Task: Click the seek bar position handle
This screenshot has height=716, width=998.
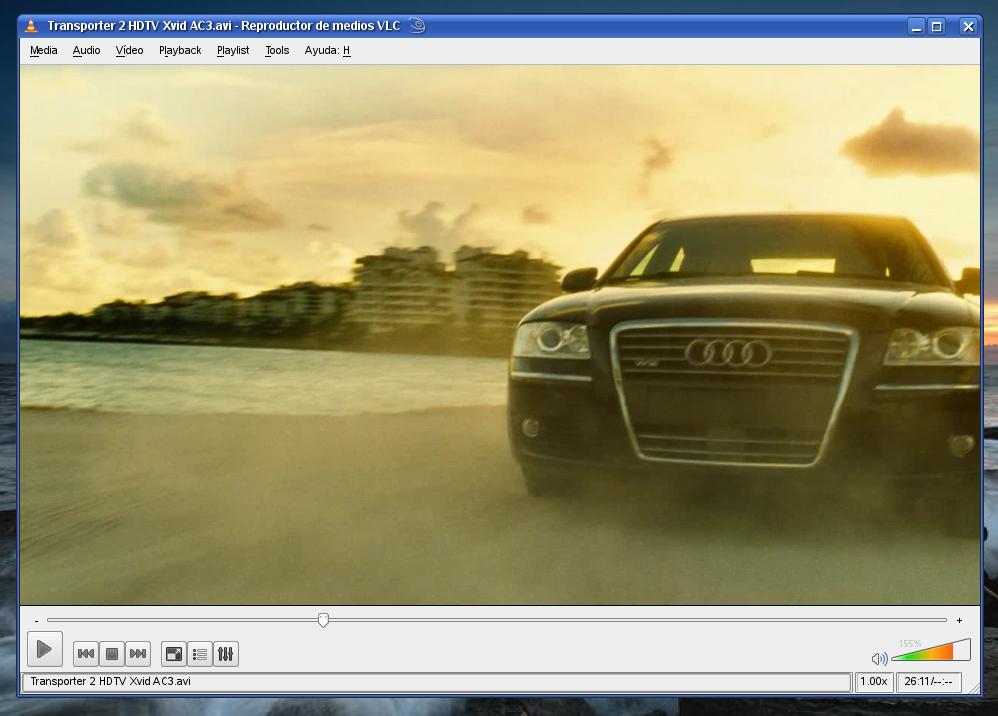Action: point(323,620)
